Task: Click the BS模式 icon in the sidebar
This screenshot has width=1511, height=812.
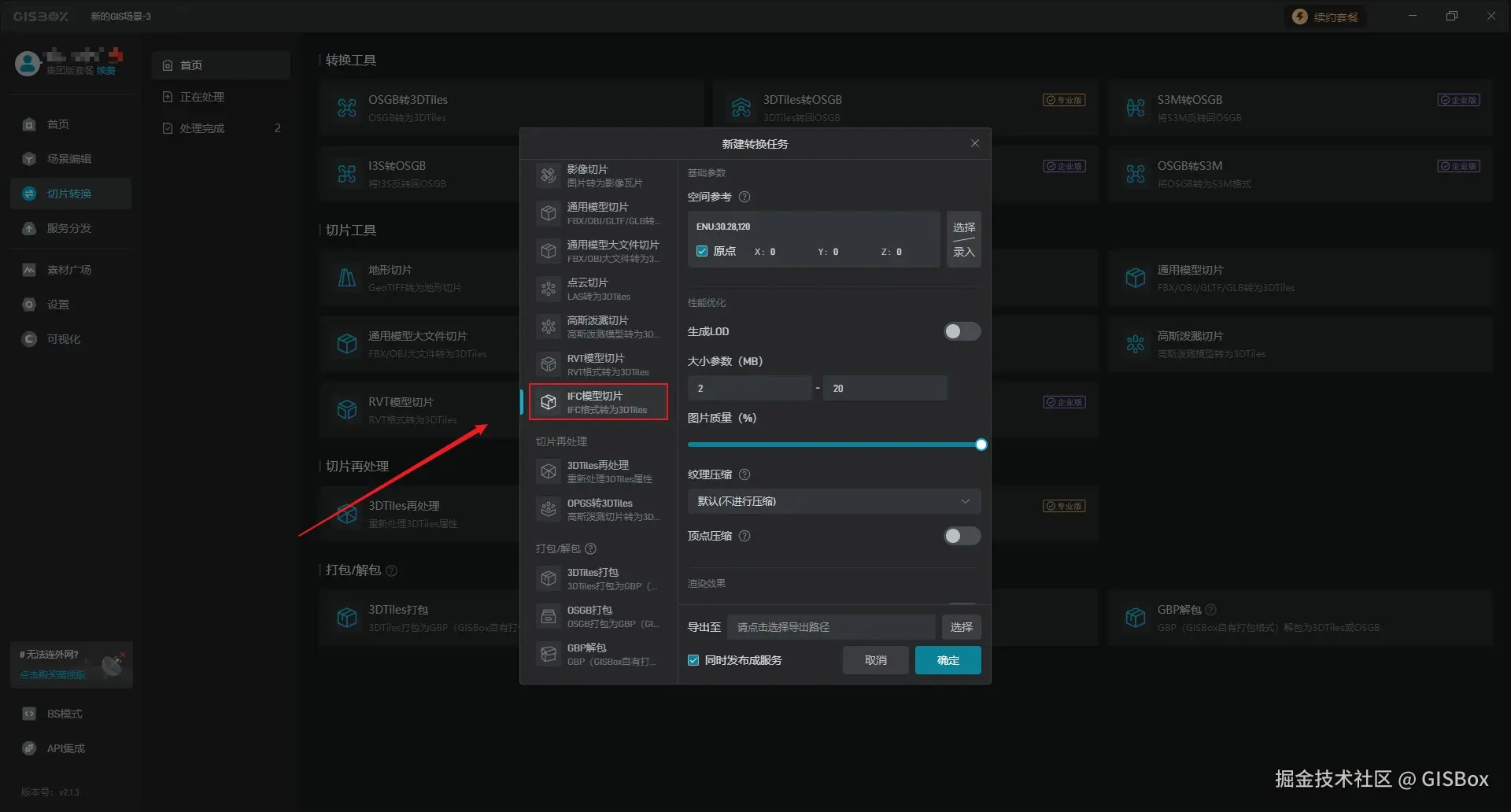Action: (x=29, y=714)
